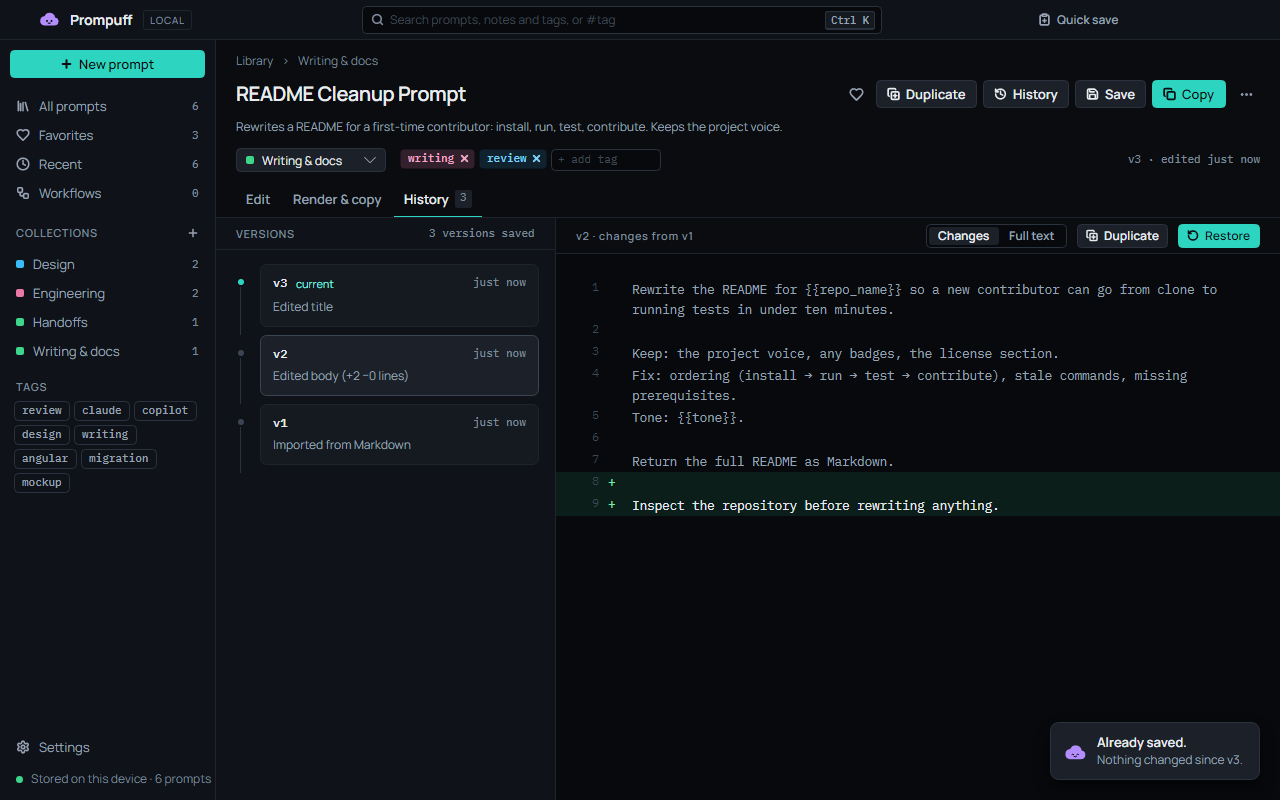Open All prompts in the sidebar
Image resolution: width=1280 pixels, height=800 pixels.
click(107, 106)
